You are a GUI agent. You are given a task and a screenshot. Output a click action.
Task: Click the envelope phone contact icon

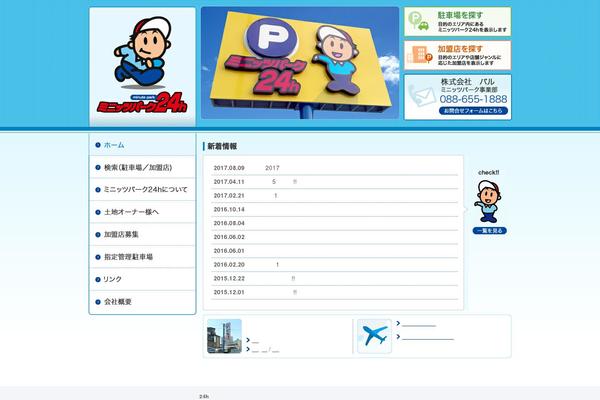[421, 96]
